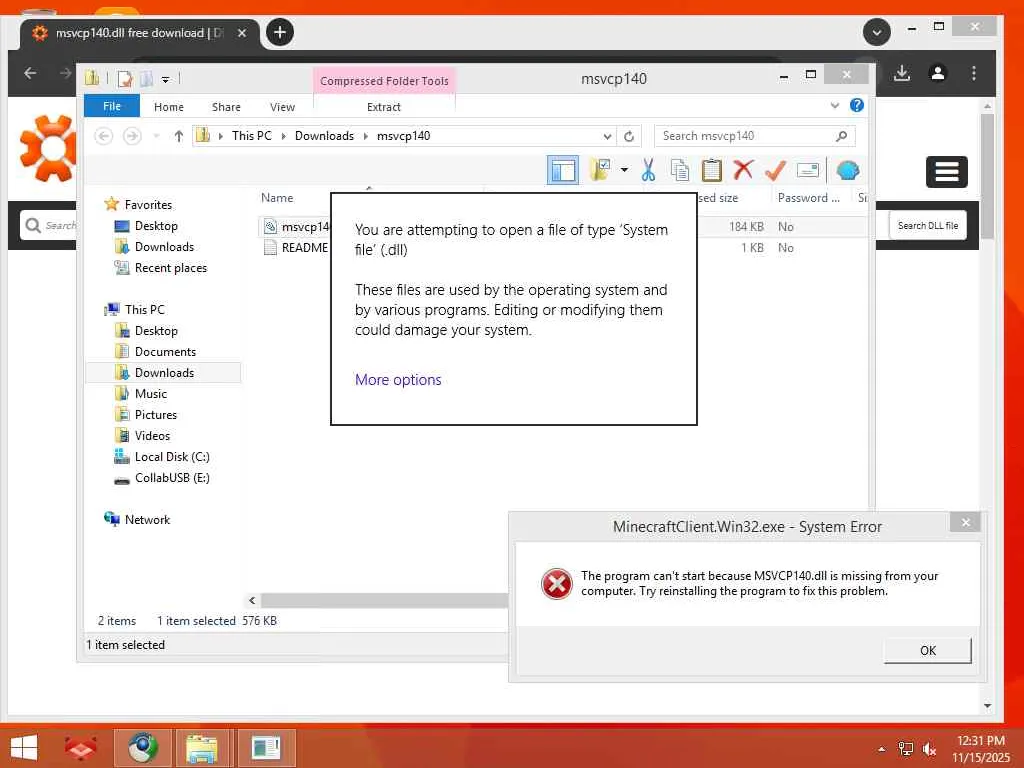The height and width of the screenshot is (768, 1024).
Task: Select the Compressed Folder Tools contextual tab
Action: tap(384, 81)
